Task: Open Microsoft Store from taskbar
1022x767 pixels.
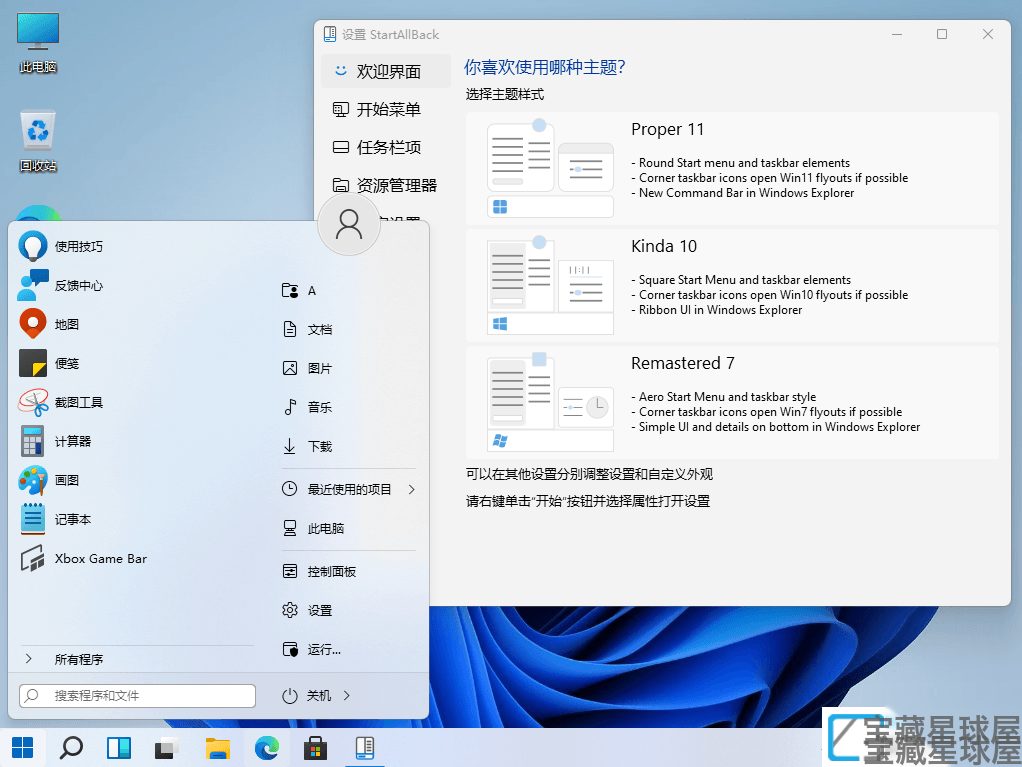Action: click(315, 748)
